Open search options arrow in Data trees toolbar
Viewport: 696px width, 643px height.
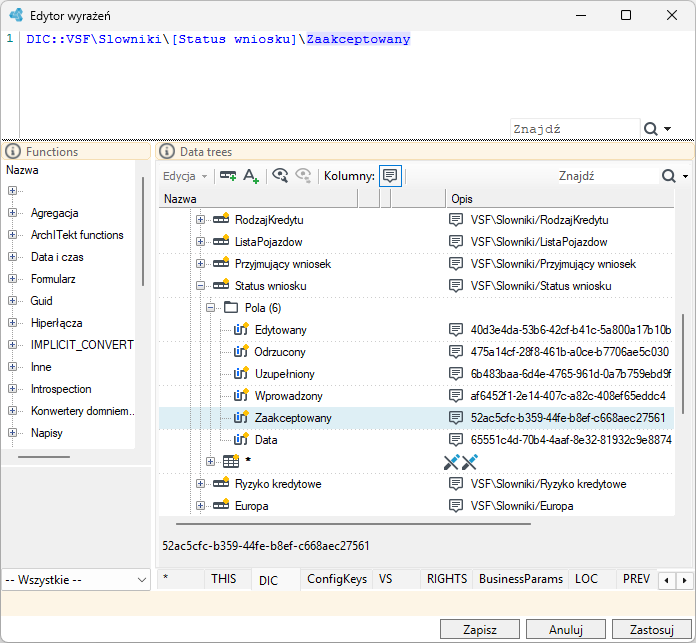tap(685, 176)
